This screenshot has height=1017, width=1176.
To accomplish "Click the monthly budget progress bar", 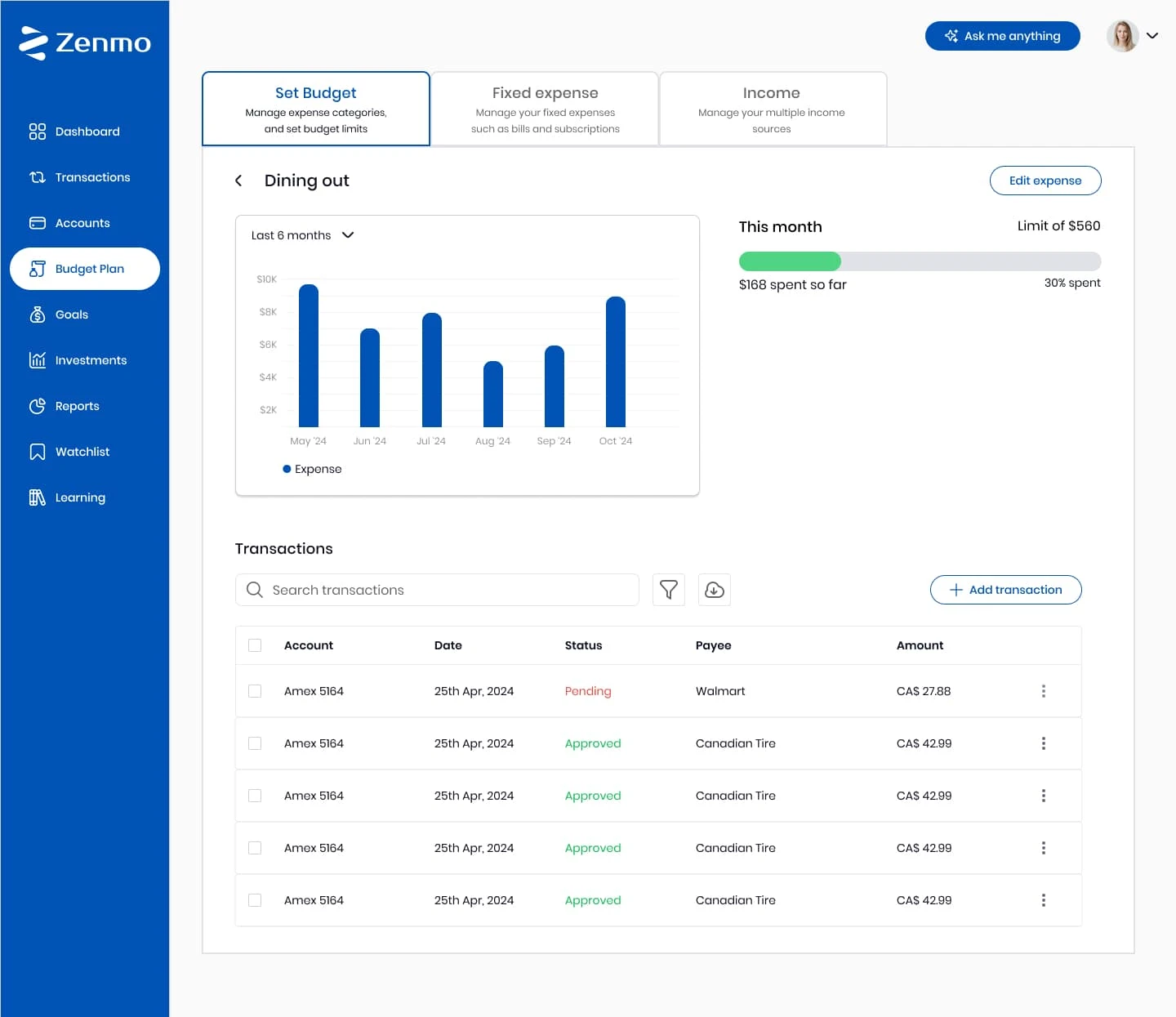I will tap(920, 261).
